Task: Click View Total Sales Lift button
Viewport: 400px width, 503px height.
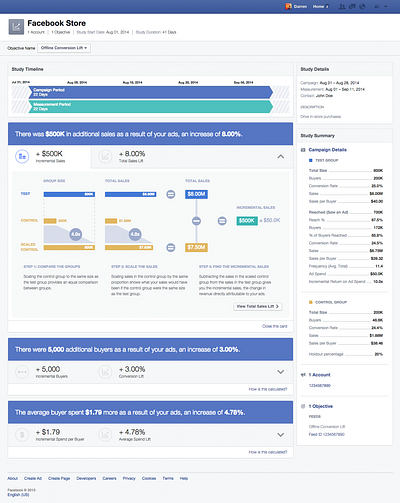Action: pos(258,306)
